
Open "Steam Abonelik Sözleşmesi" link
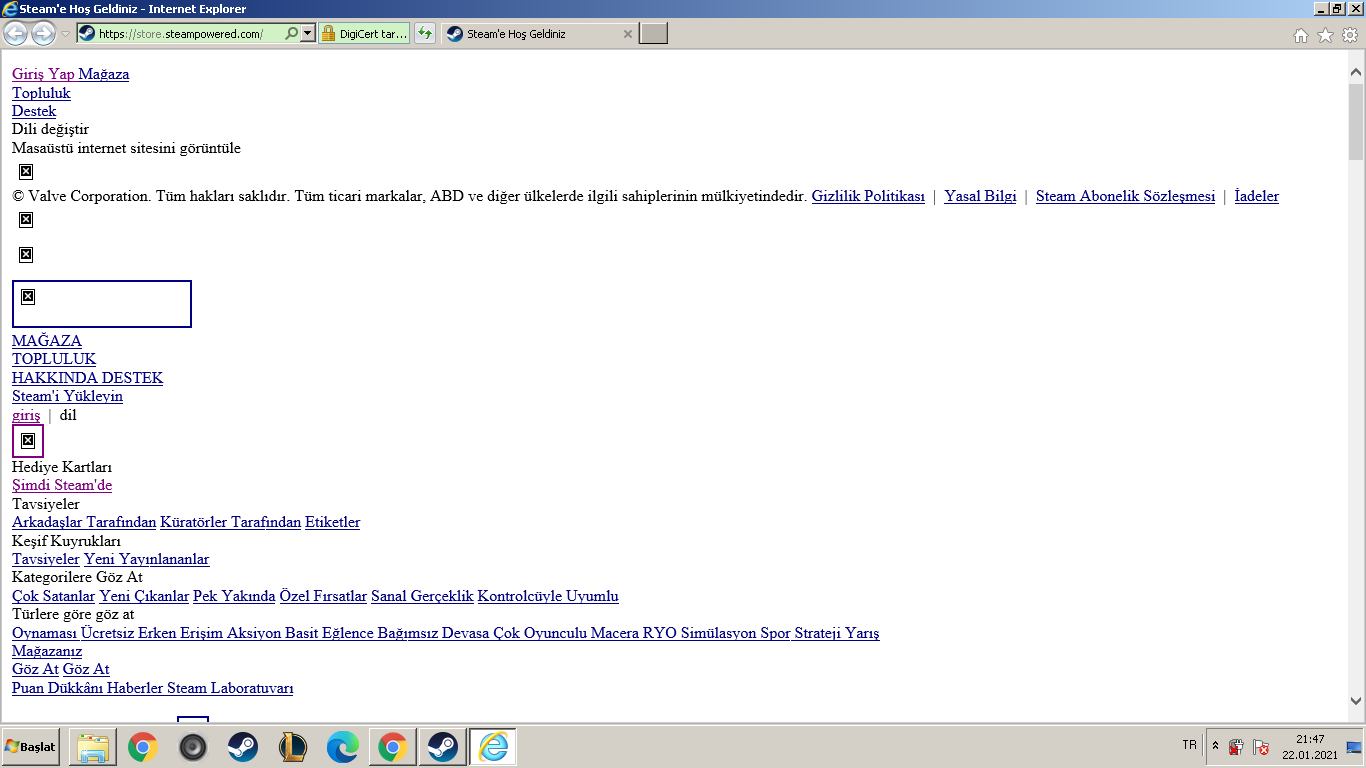[x=1125, y=196]
